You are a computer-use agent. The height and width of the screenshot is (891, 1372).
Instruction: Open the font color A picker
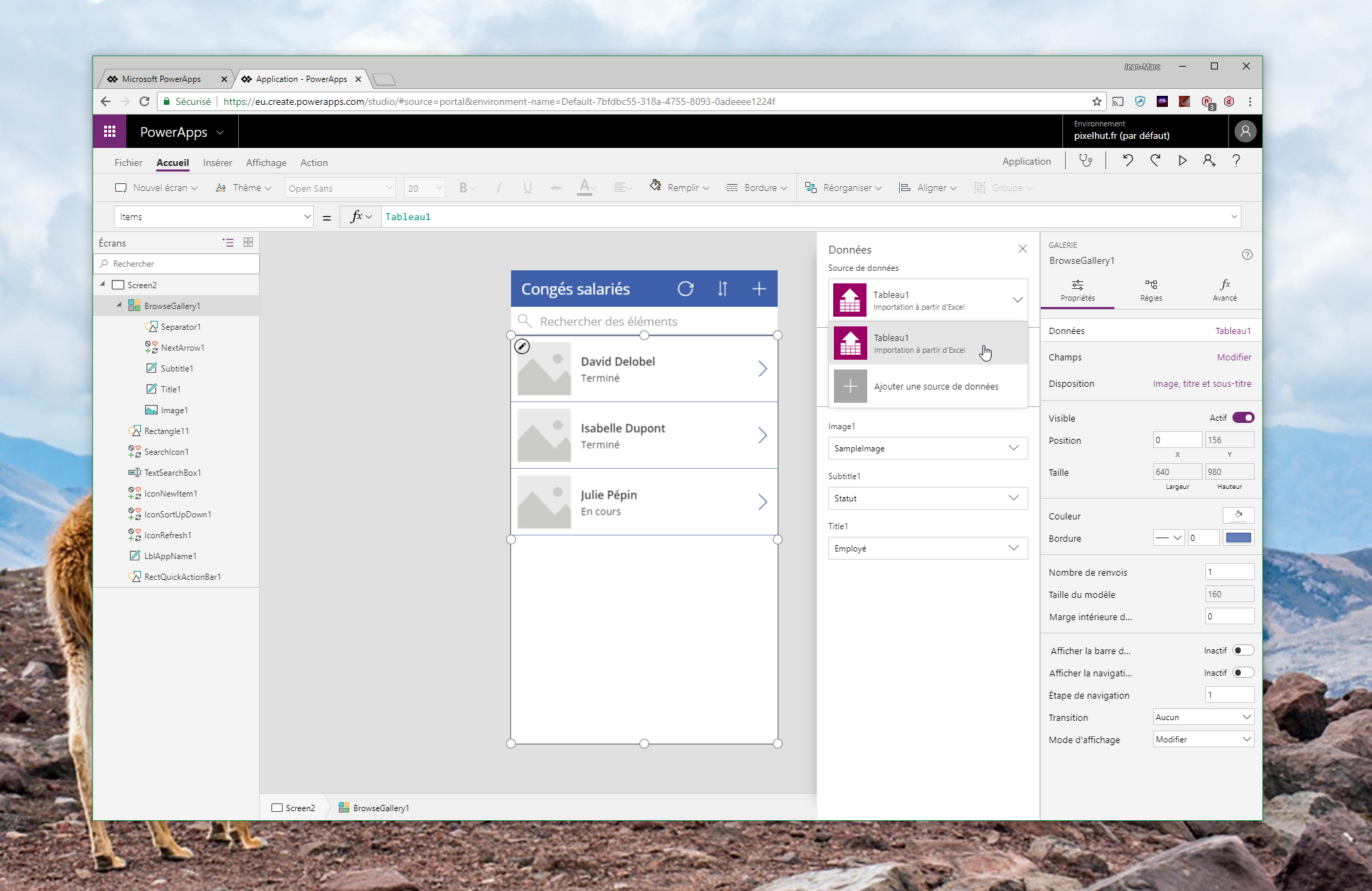(587, 188)
